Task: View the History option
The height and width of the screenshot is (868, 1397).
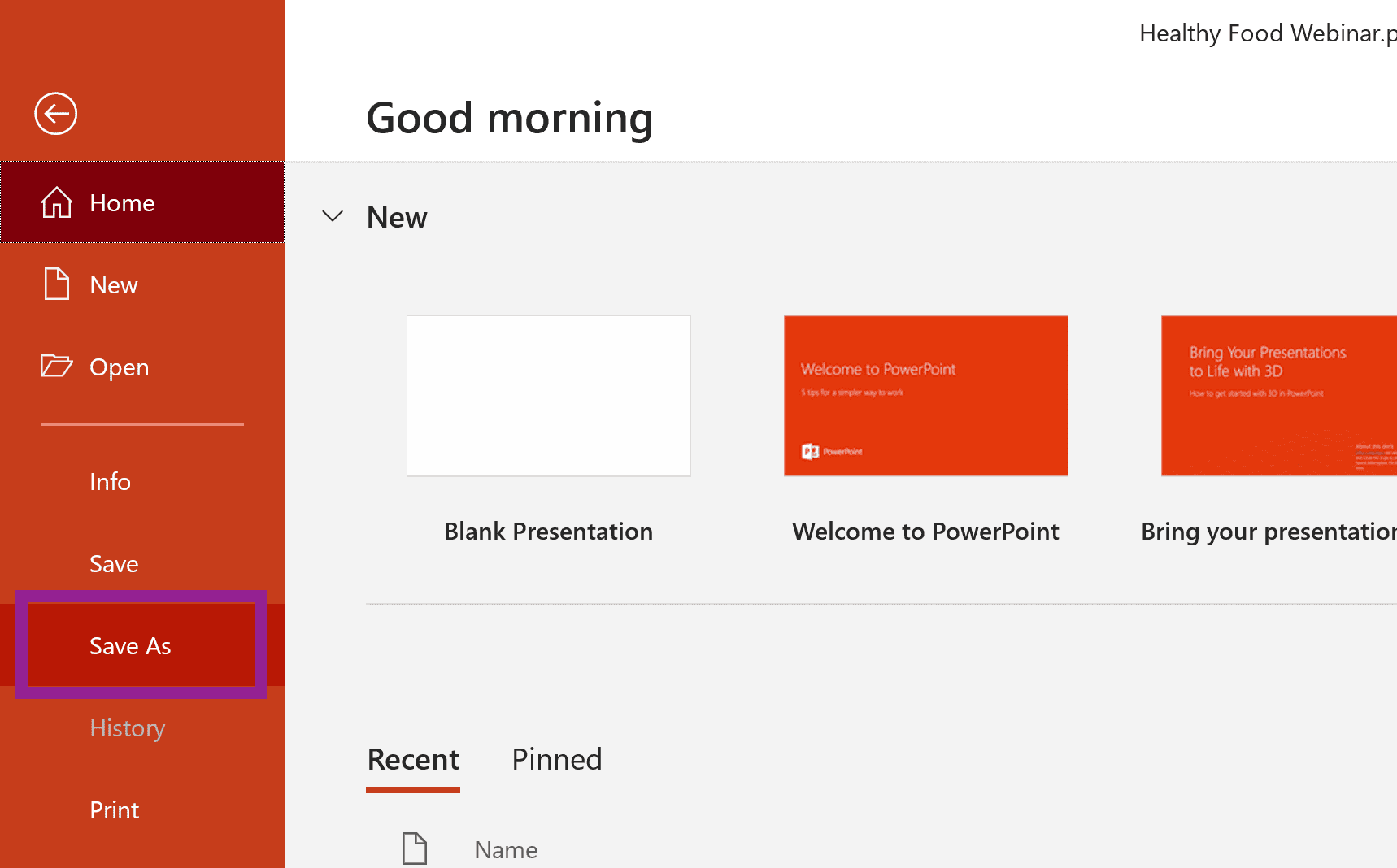Action: click(127, 727)
